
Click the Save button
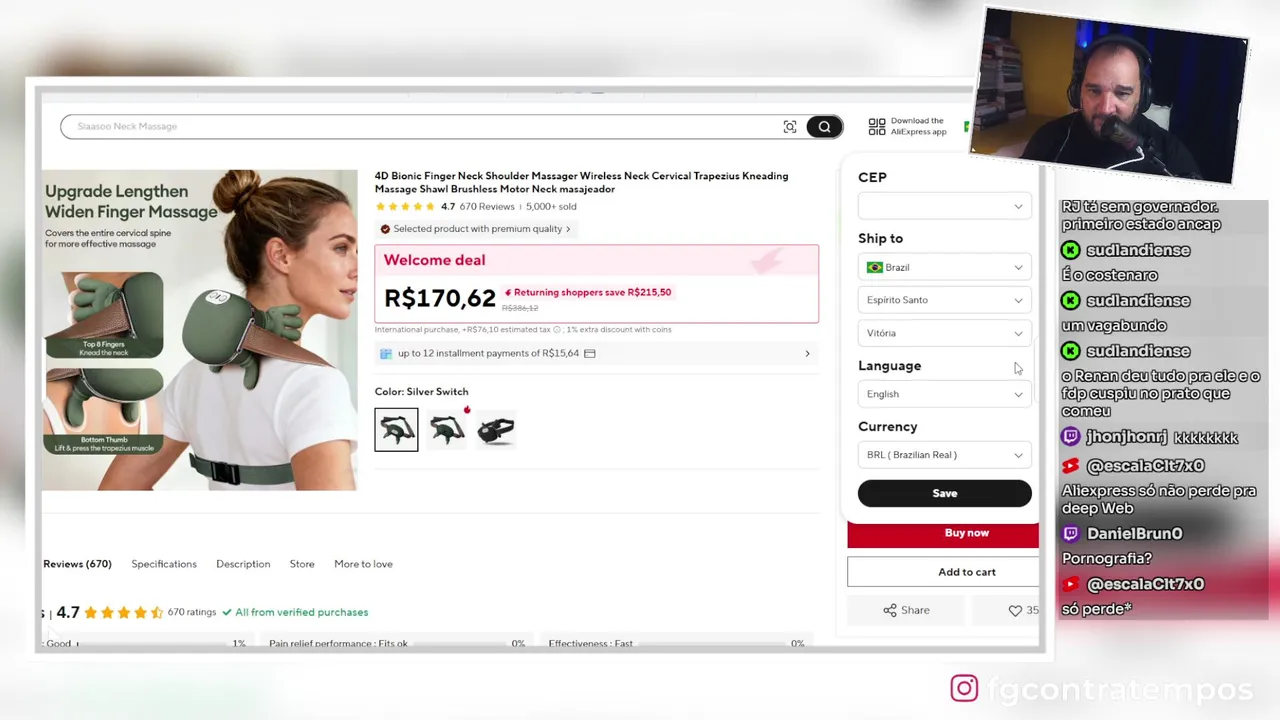pos(944,493)
